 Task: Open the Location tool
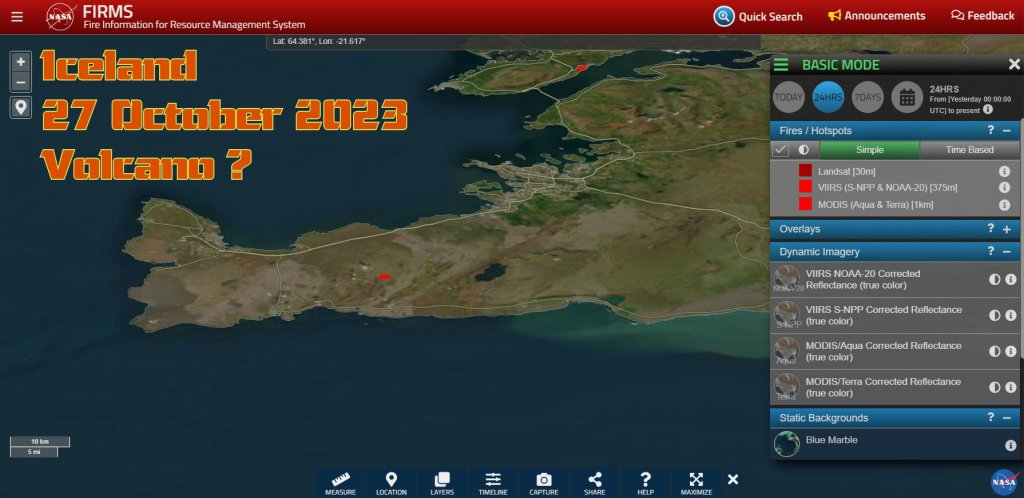[x=391, y=483]
